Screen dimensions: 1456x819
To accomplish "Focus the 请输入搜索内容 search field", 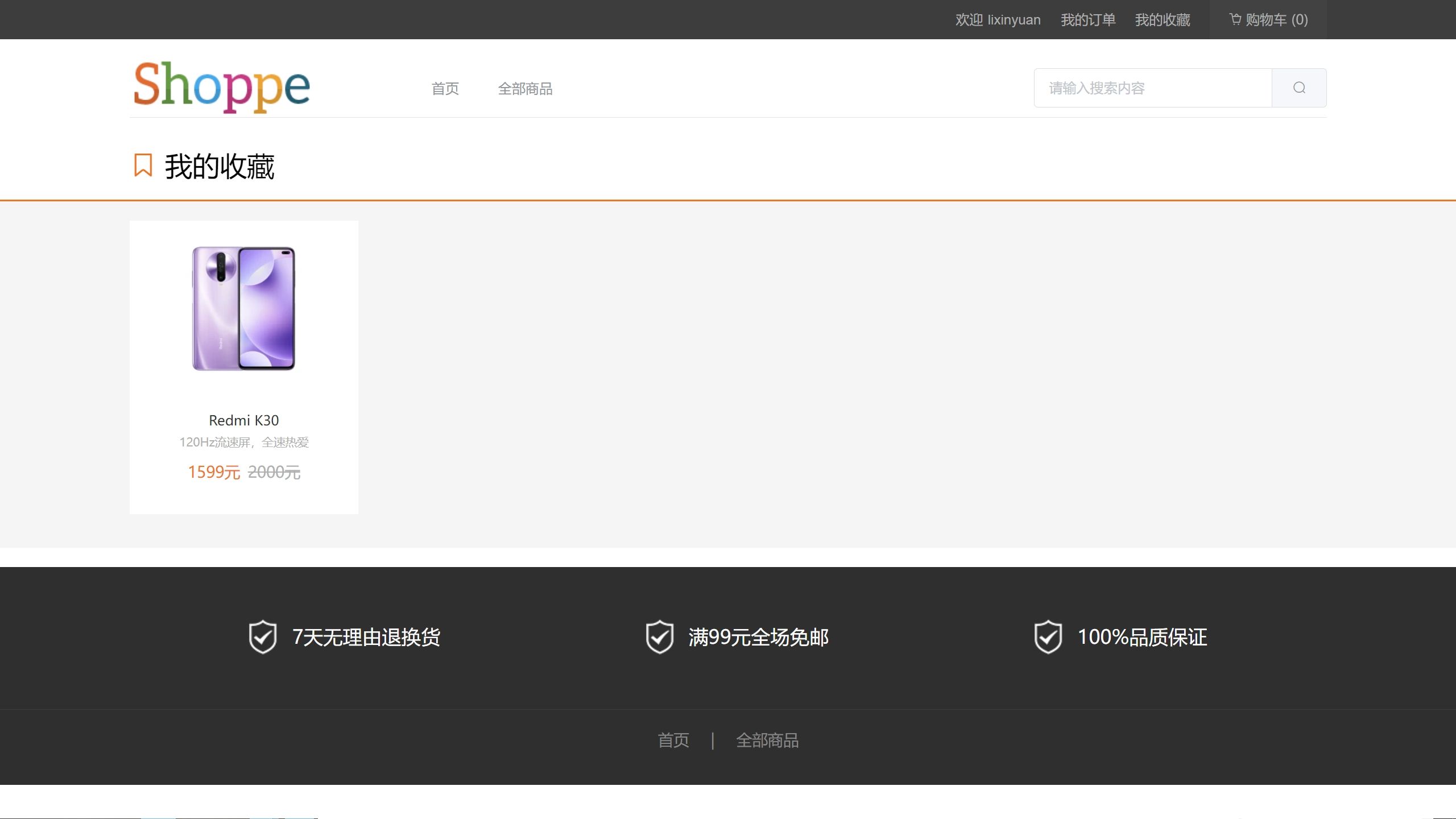I will pyautogui.click(x=1153, y=88).
